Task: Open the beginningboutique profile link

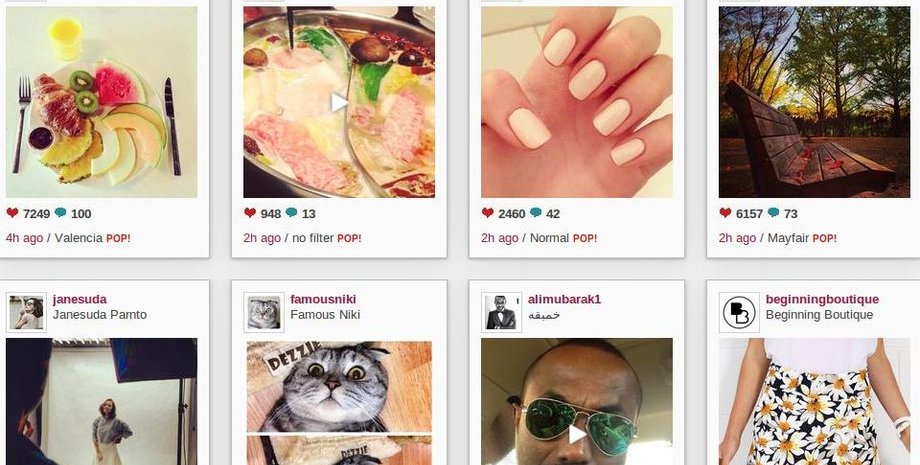Action: (x=822, y=299)
